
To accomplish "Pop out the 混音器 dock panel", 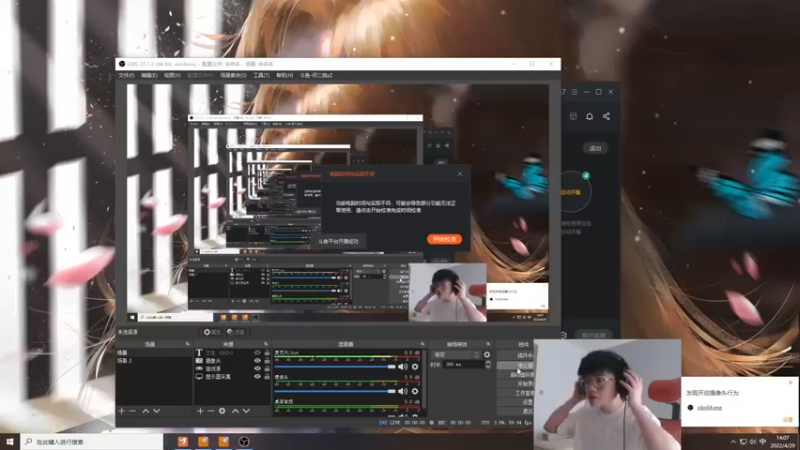I will pyautogui.click(x=422, y=344).
